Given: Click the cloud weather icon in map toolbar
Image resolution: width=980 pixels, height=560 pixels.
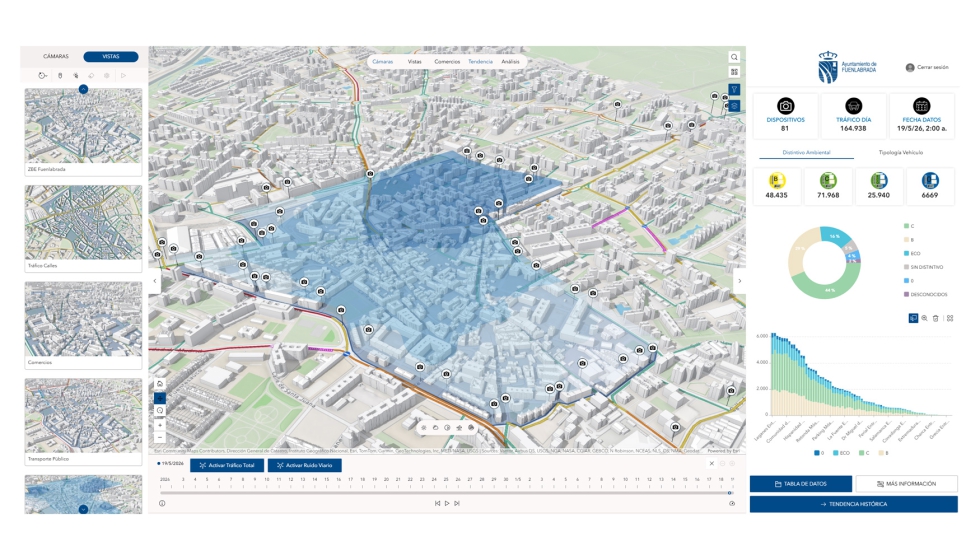Looking at the screenshot, I should point(436,428).
